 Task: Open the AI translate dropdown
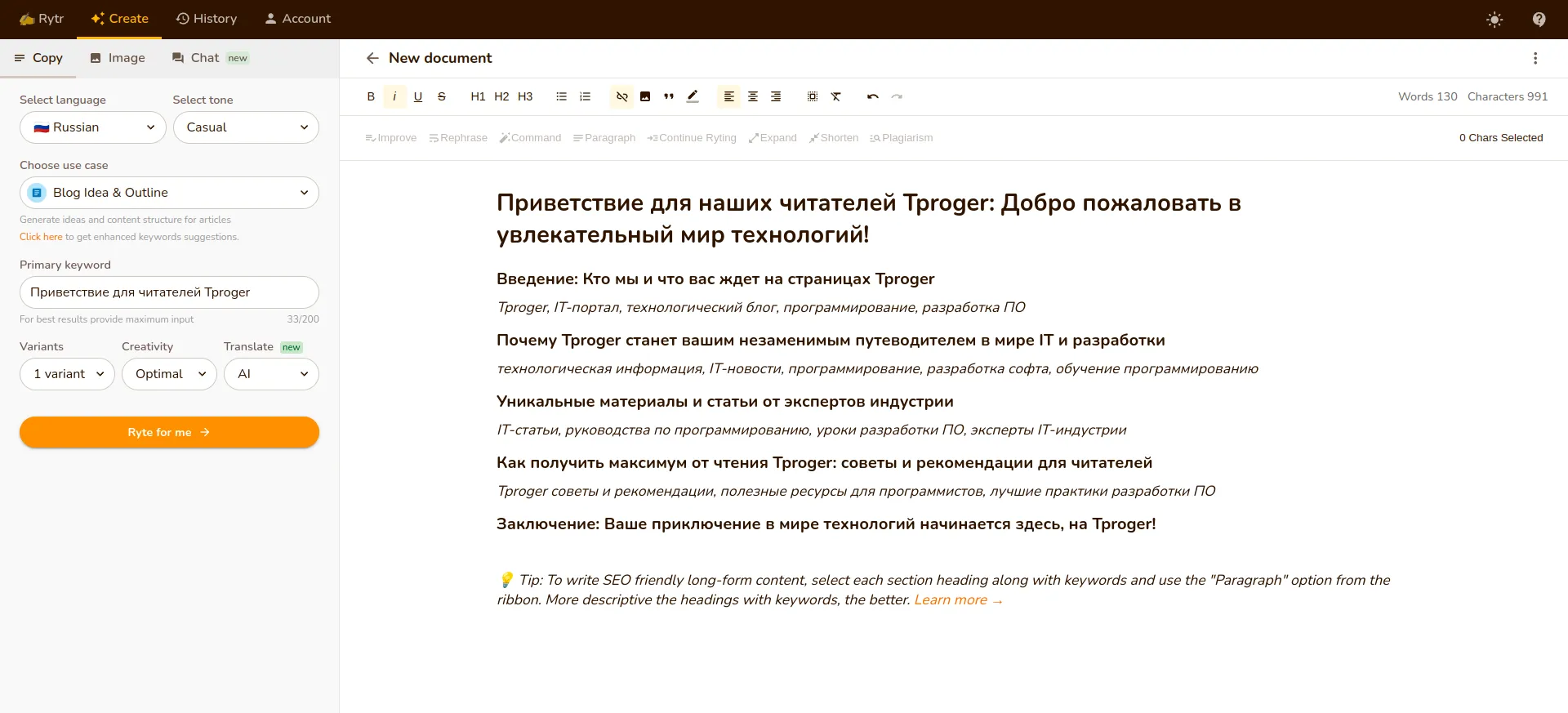pos(271,374)
